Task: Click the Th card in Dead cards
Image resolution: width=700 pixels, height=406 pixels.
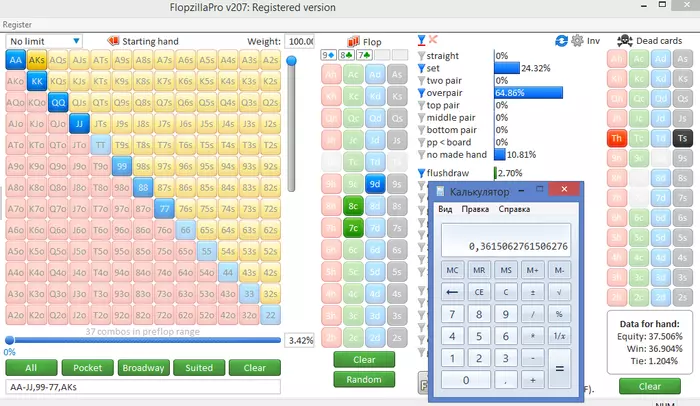Action: [x=617, y=138]
